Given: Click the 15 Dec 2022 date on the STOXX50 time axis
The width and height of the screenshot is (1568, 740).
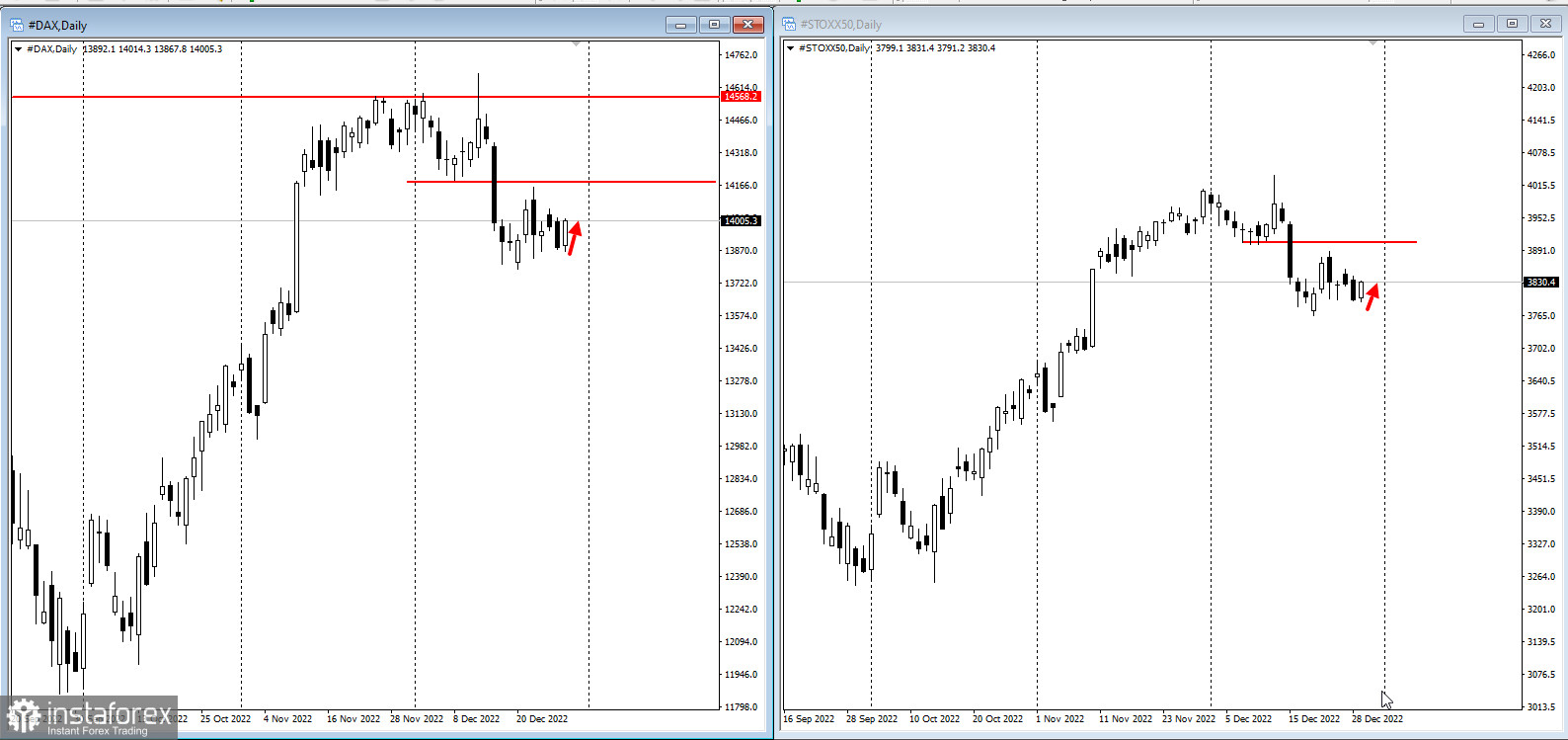Looking at the screenshot, I should pos(1314,719).
